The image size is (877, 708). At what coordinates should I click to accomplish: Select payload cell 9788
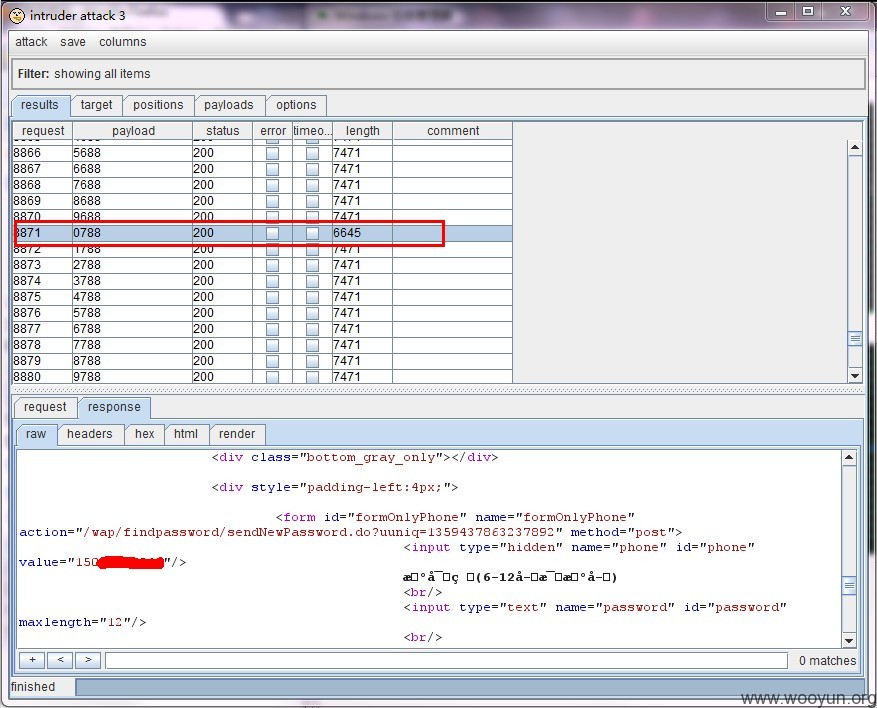pyautogui.click(x=133, y=377)
